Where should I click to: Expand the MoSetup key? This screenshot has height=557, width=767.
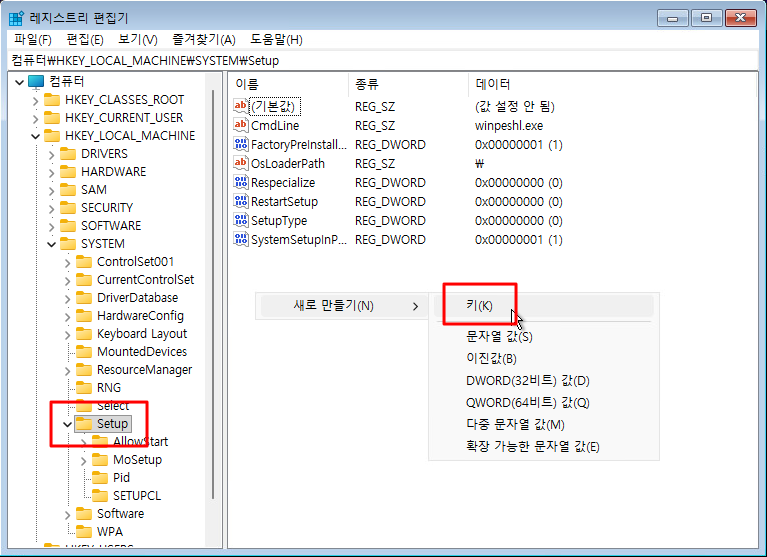pyautogui.click(x=84, y=461)
